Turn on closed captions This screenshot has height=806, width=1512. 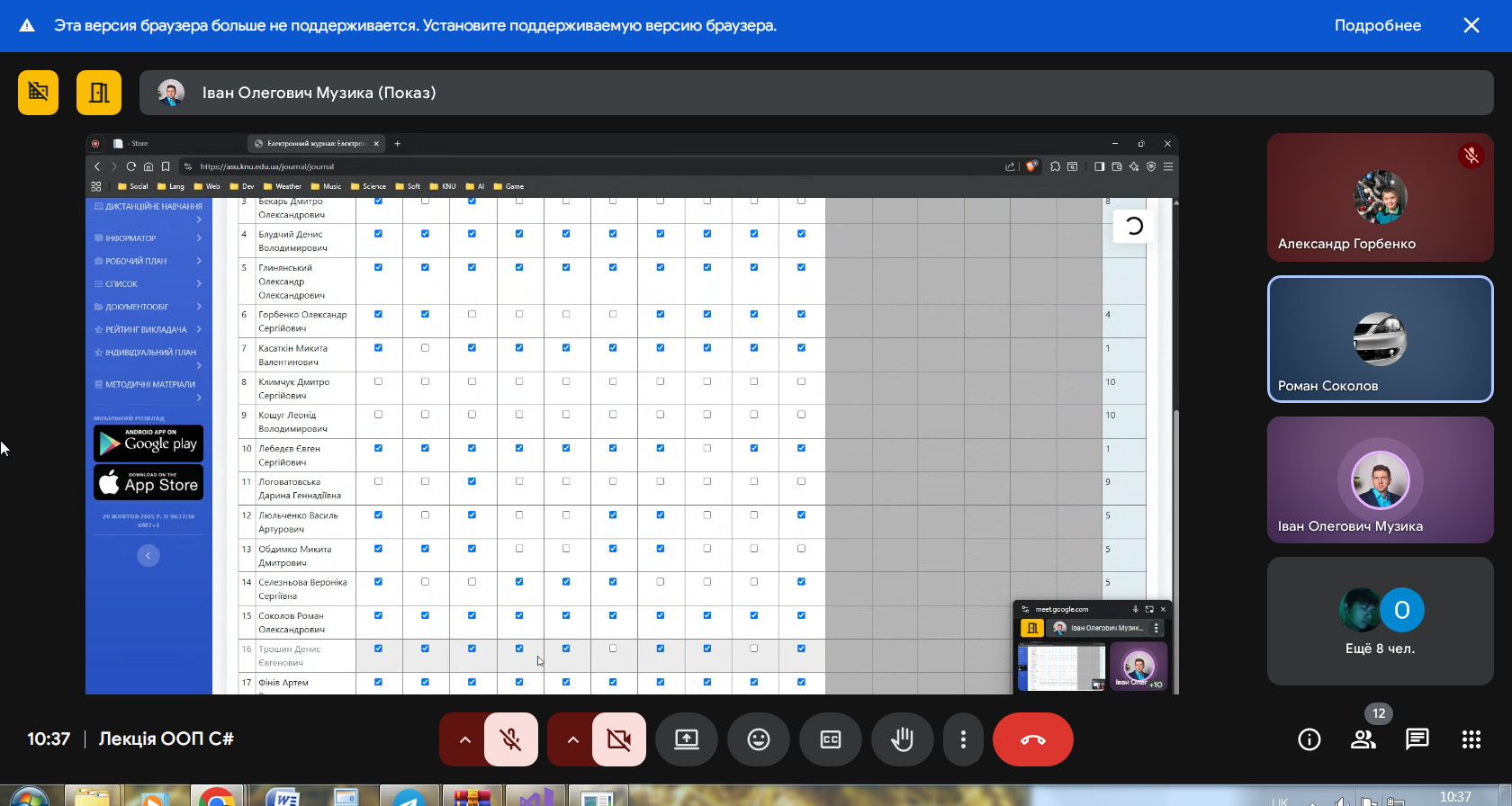(x=831, y=739)
